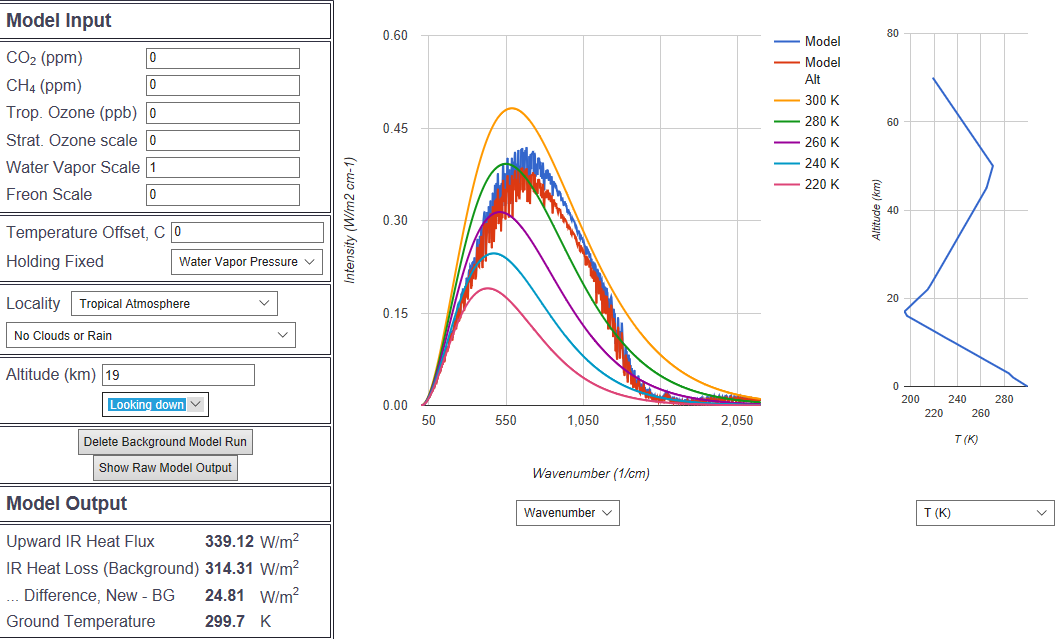1055x639 pixels.
Task: Click the Model legend blue swatch
Action: click(x=786, y=42)
